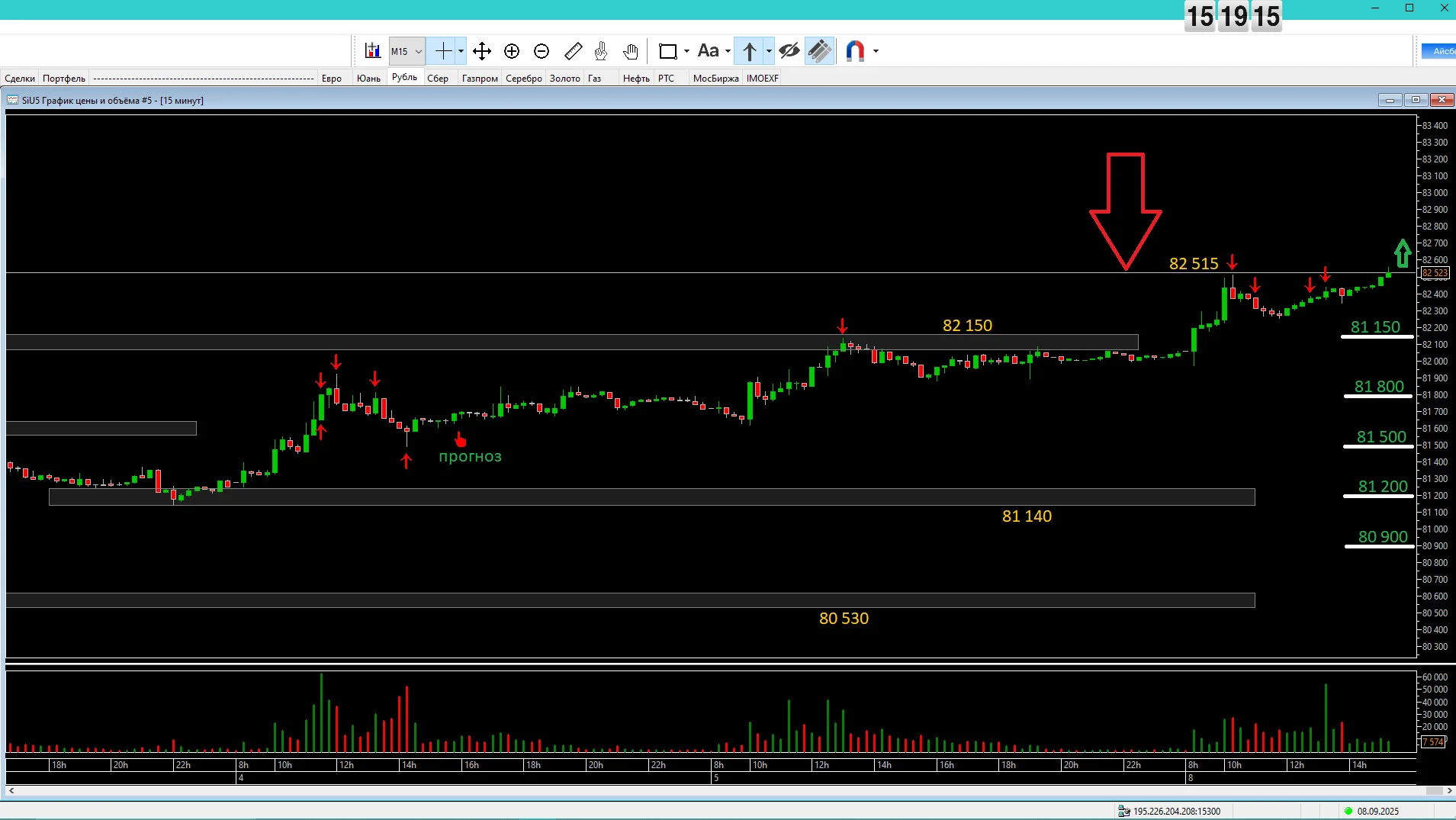Screen dimensions: 1456x820
Task: Select the two-finger hand tool
Action: tap(601, 51)
